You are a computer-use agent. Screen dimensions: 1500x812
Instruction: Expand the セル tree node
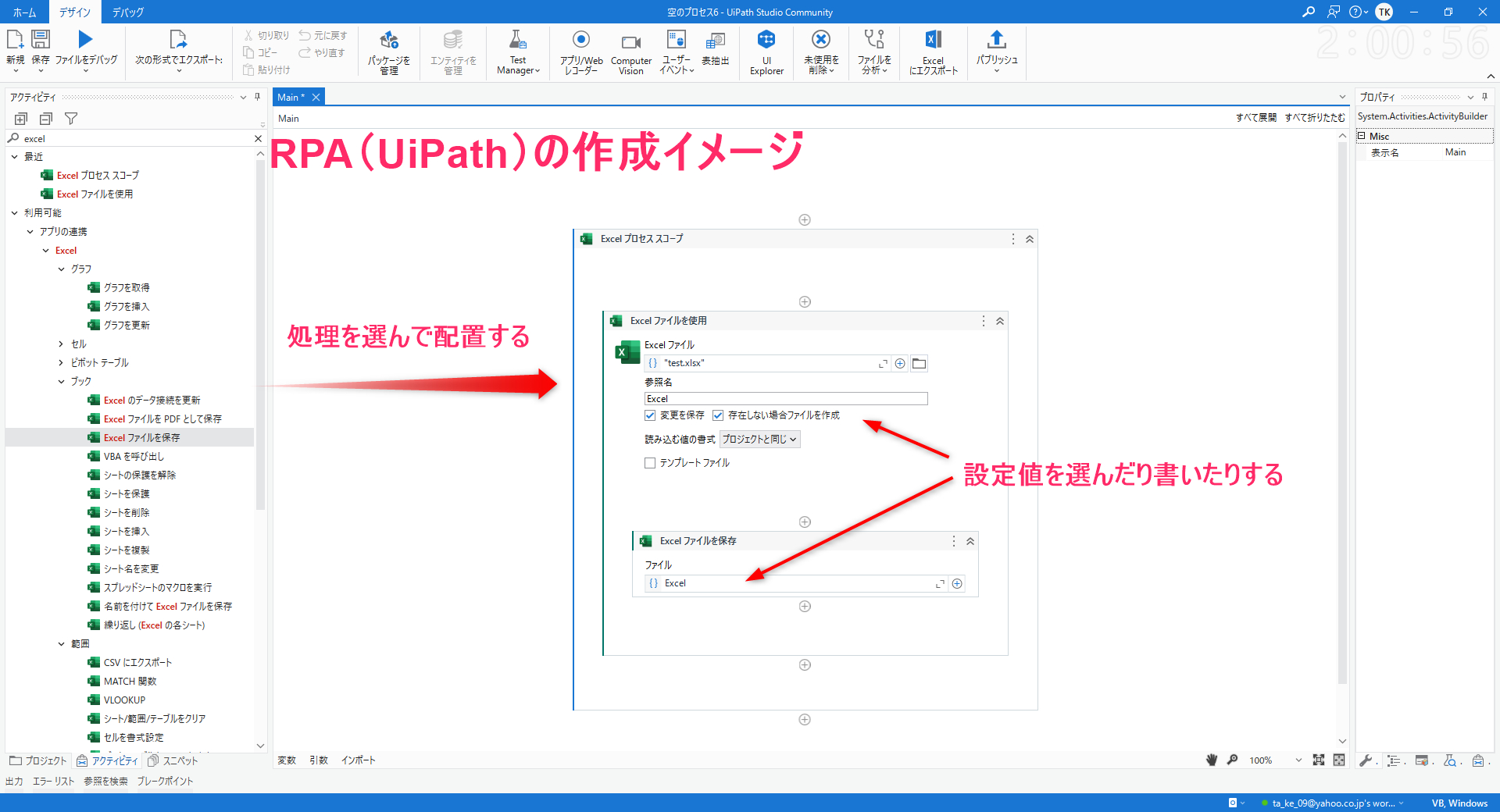(x=61, y=344)
